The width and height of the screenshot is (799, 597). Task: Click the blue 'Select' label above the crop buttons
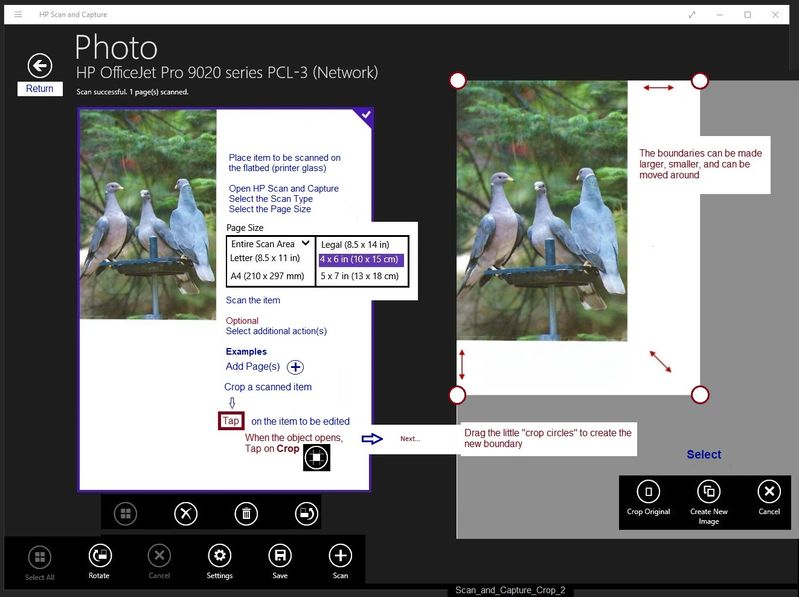(x=704, y=454)
